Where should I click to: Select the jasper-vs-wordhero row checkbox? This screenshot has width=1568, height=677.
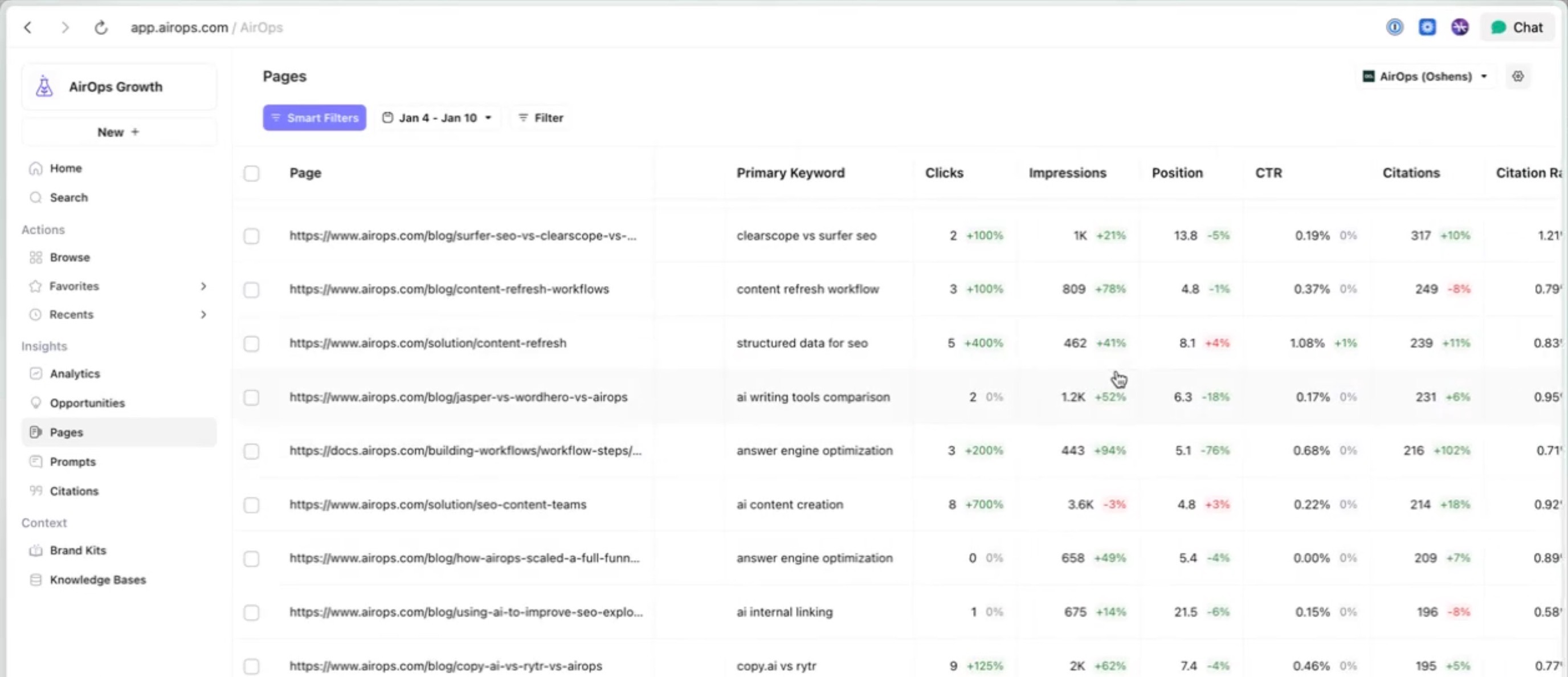coord(251,397)
